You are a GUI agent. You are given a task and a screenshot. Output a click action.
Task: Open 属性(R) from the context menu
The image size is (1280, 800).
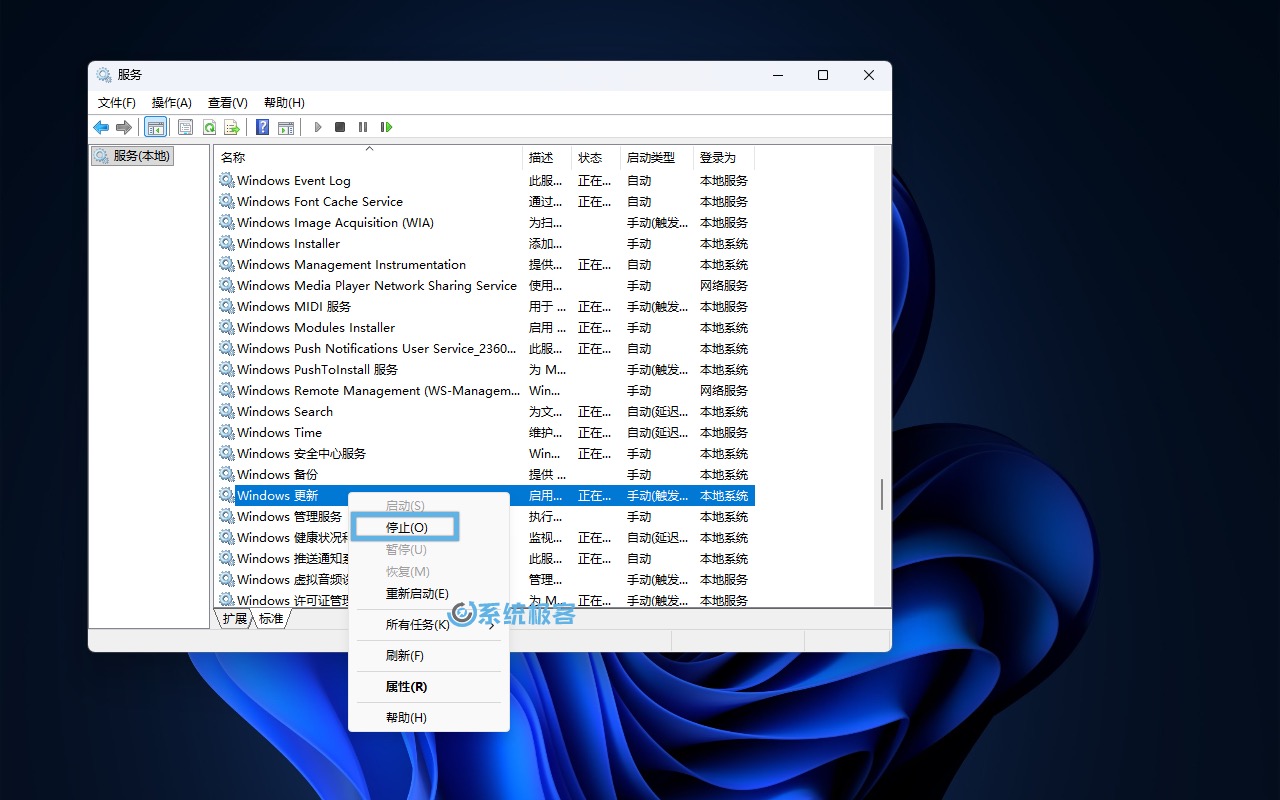pos(404,687)
